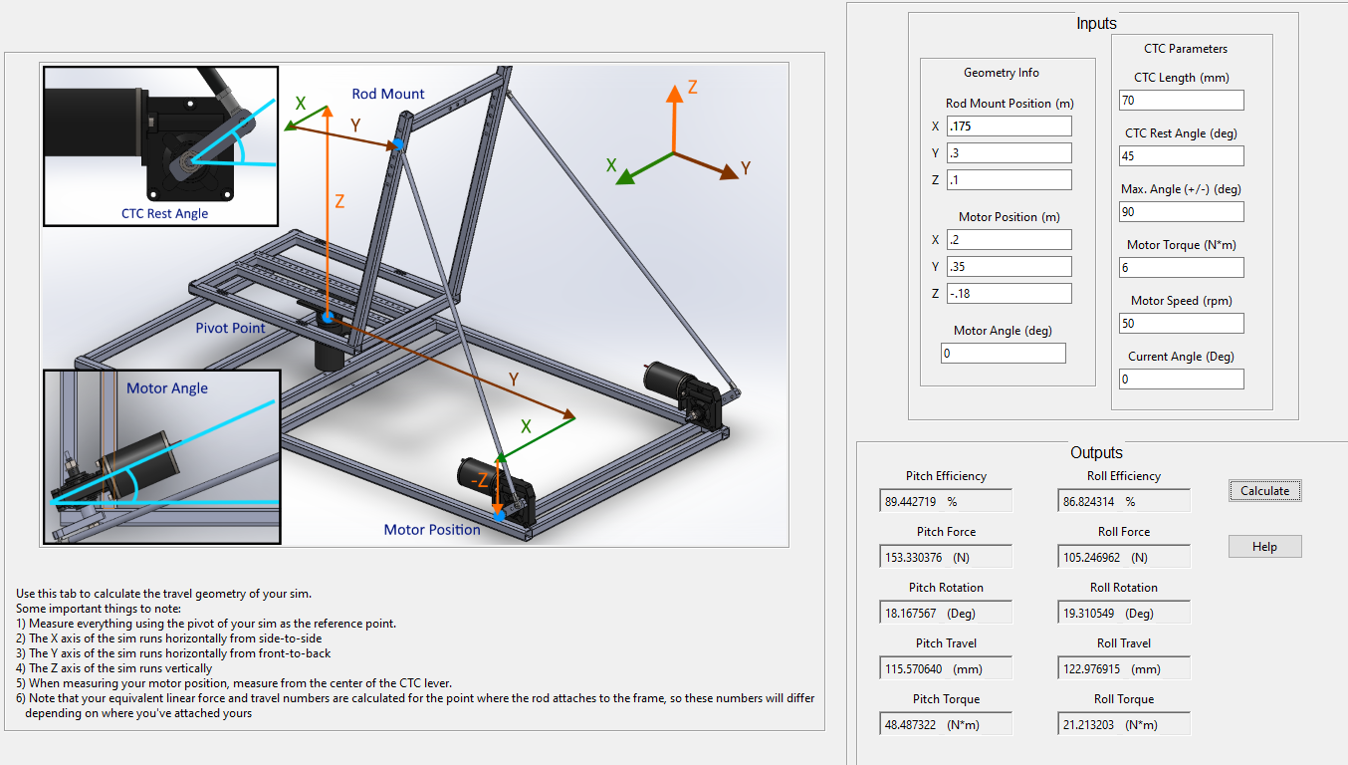Select the Motor Position X field
Viewport: 1348px width, 765px height.
point(1008,240)
